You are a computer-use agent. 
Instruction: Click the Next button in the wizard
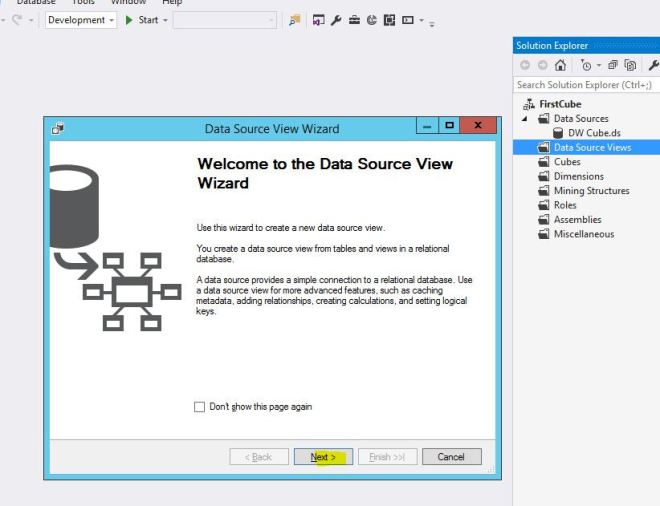(323, 457)
